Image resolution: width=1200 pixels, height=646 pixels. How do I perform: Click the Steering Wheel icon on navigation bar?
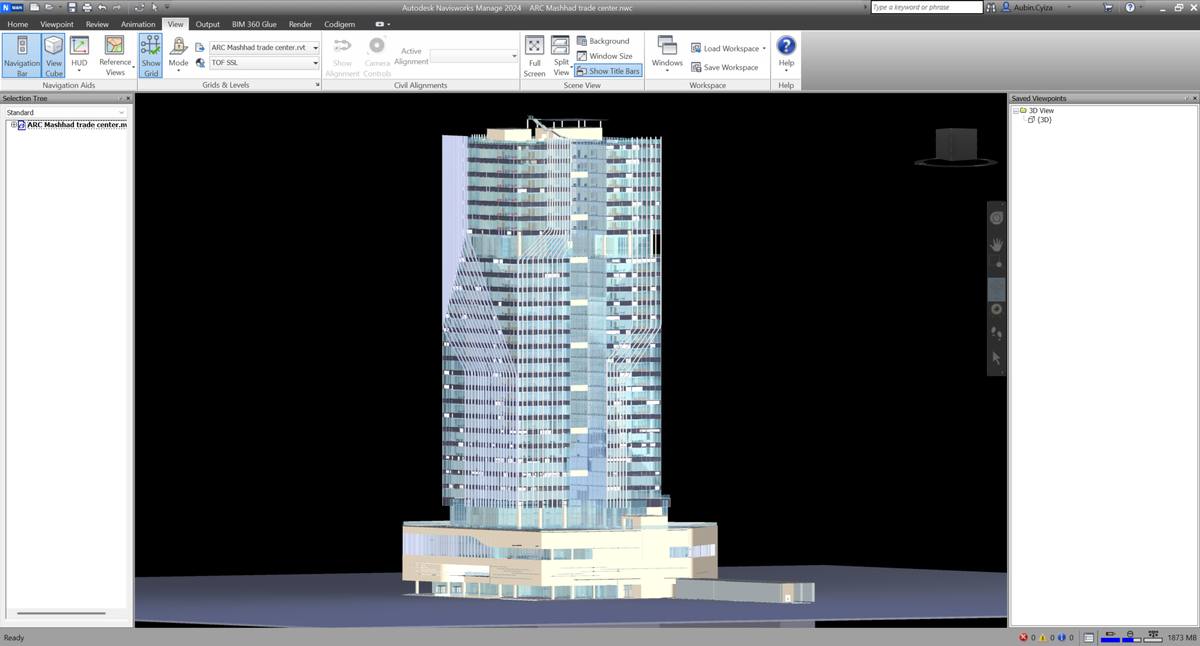(996, 218)
